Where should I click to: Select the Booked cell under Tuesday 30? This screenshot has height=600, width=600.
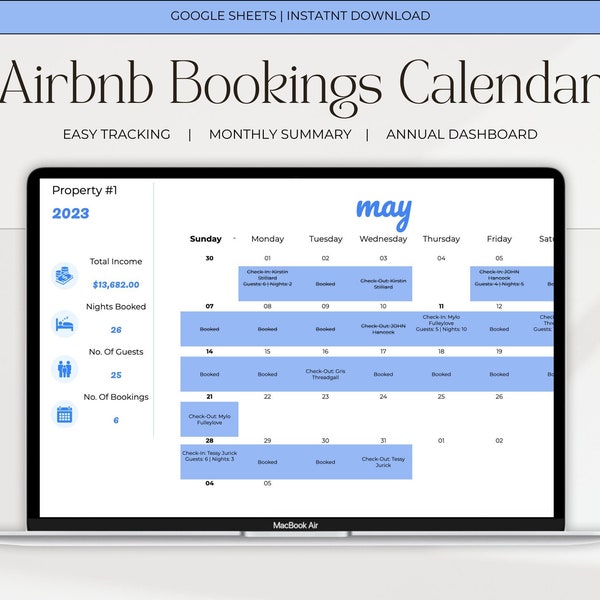325,462
